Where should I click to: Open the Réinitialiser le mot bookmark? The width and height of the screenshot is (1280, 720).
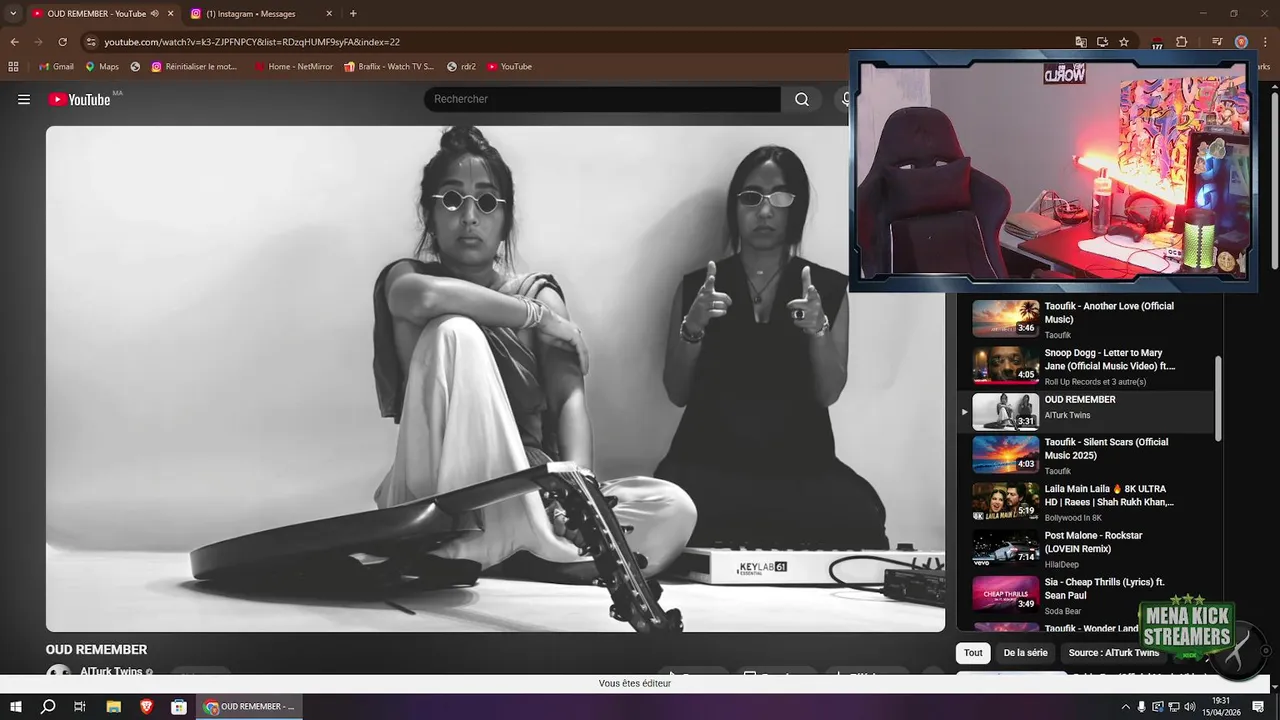tap(194, 66)
